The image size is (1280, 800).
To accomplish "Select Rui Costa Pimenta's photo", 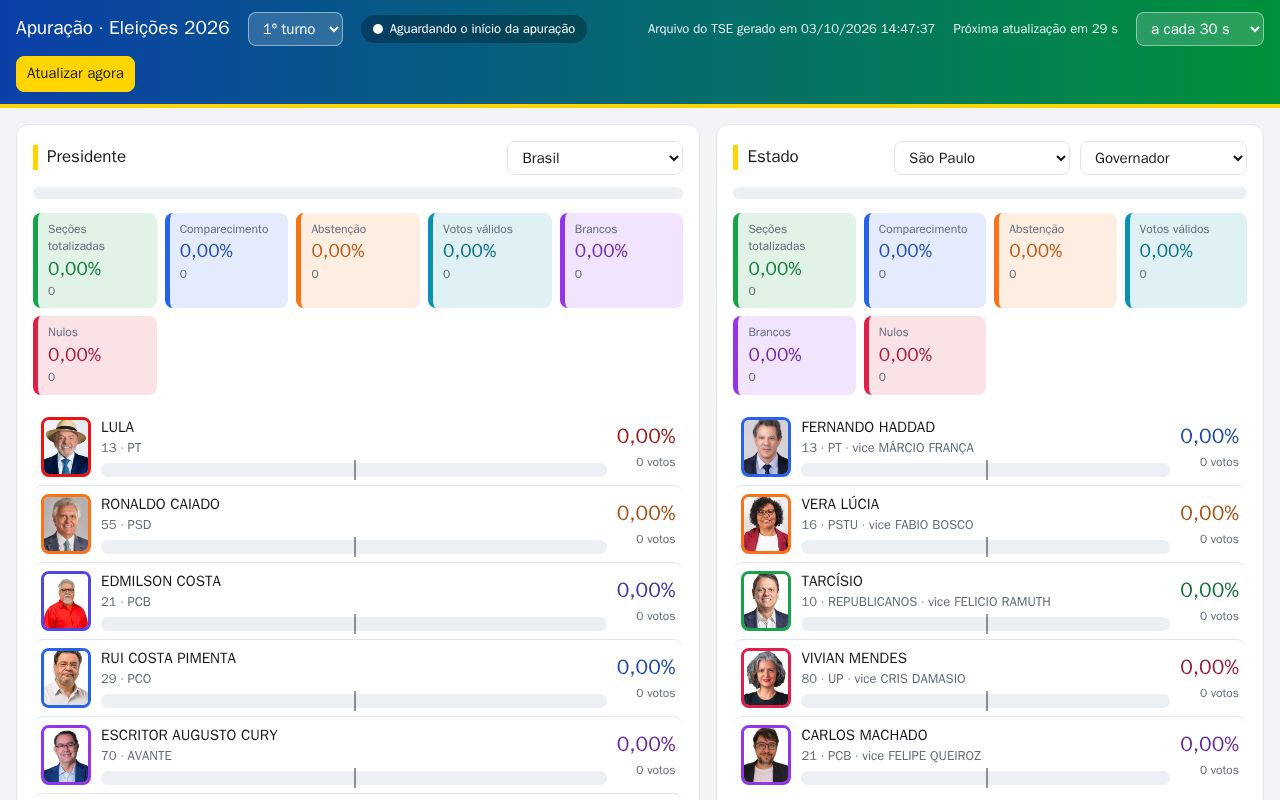I will click(x=66, y=678).
